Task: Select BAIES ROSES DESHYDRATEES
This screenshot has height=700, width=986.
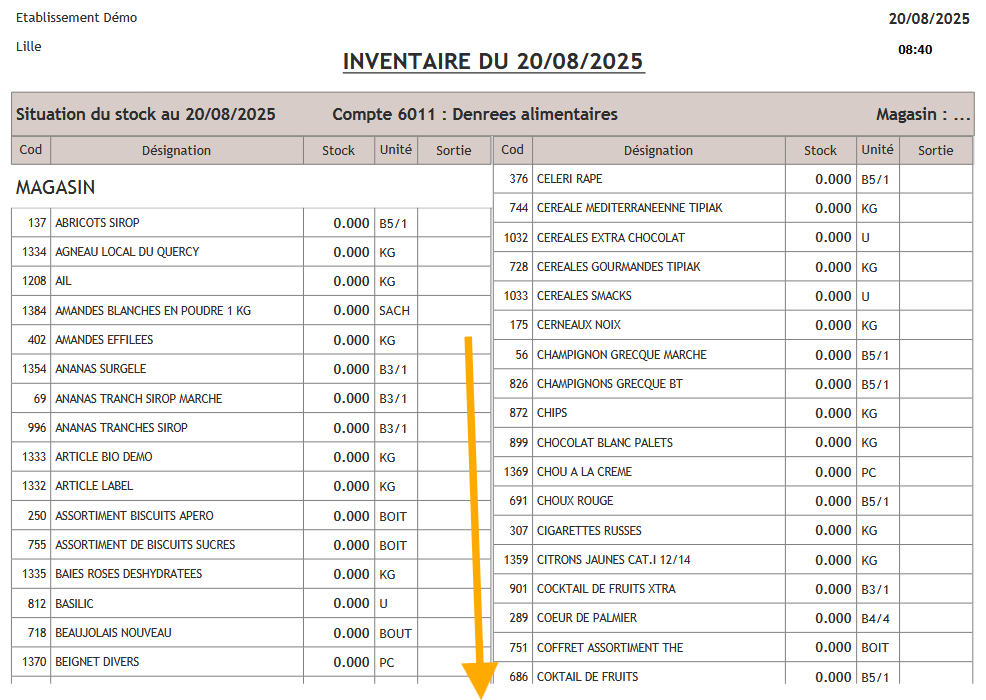Action: tap(129, 574)
